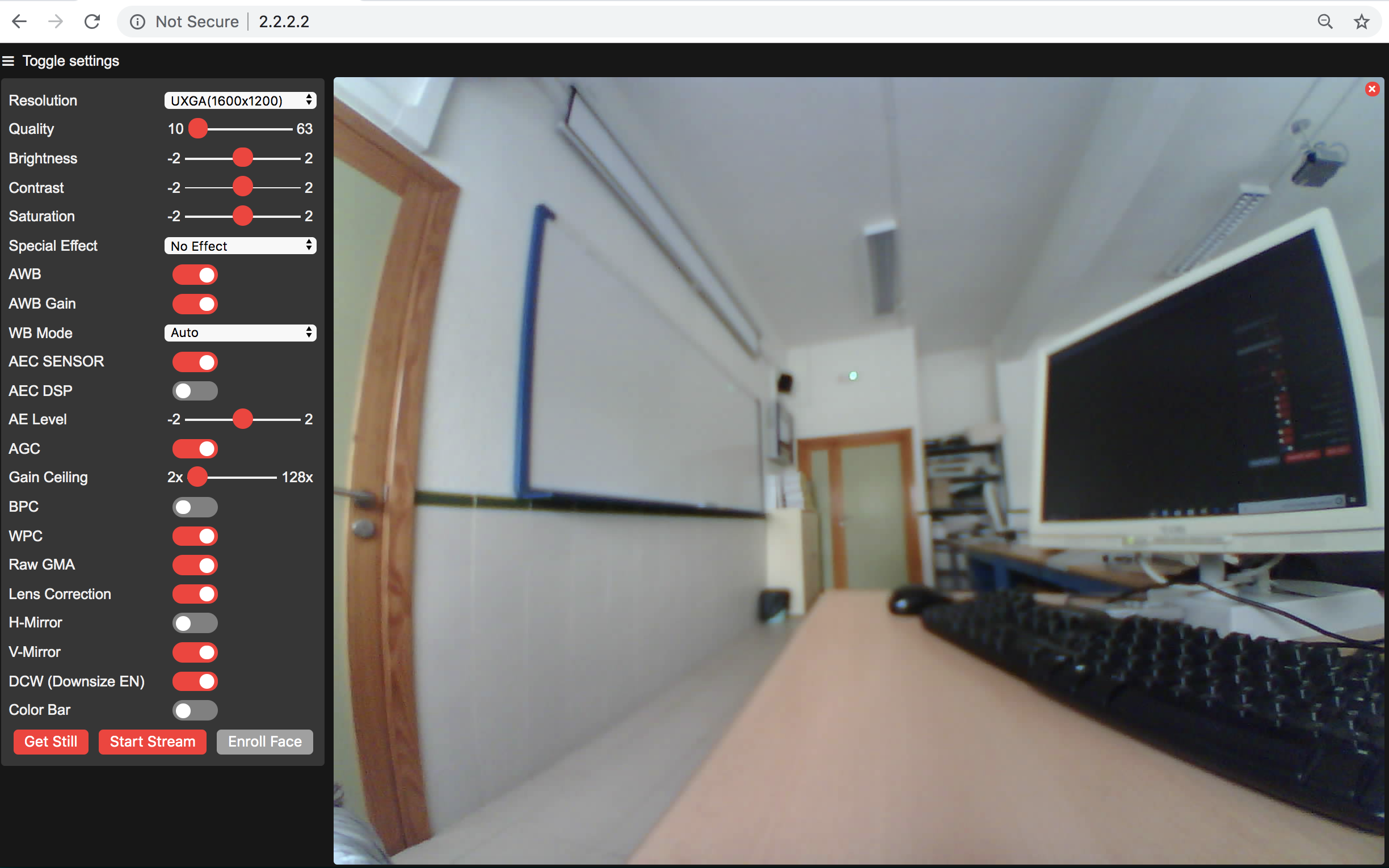Bookmark this page with the star icon
This screenshot has height=868, width=1389.
pyautogui.click(x=1361, y=22)
